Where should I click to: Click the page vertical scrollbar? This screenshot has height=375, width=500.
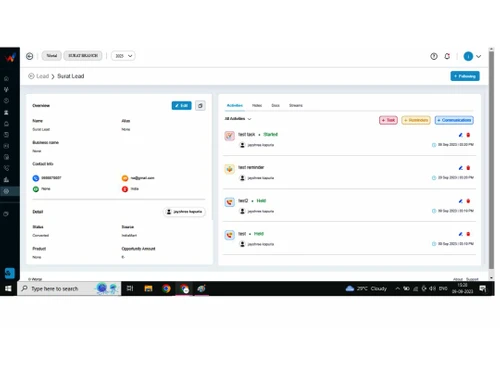coord(491,160)
